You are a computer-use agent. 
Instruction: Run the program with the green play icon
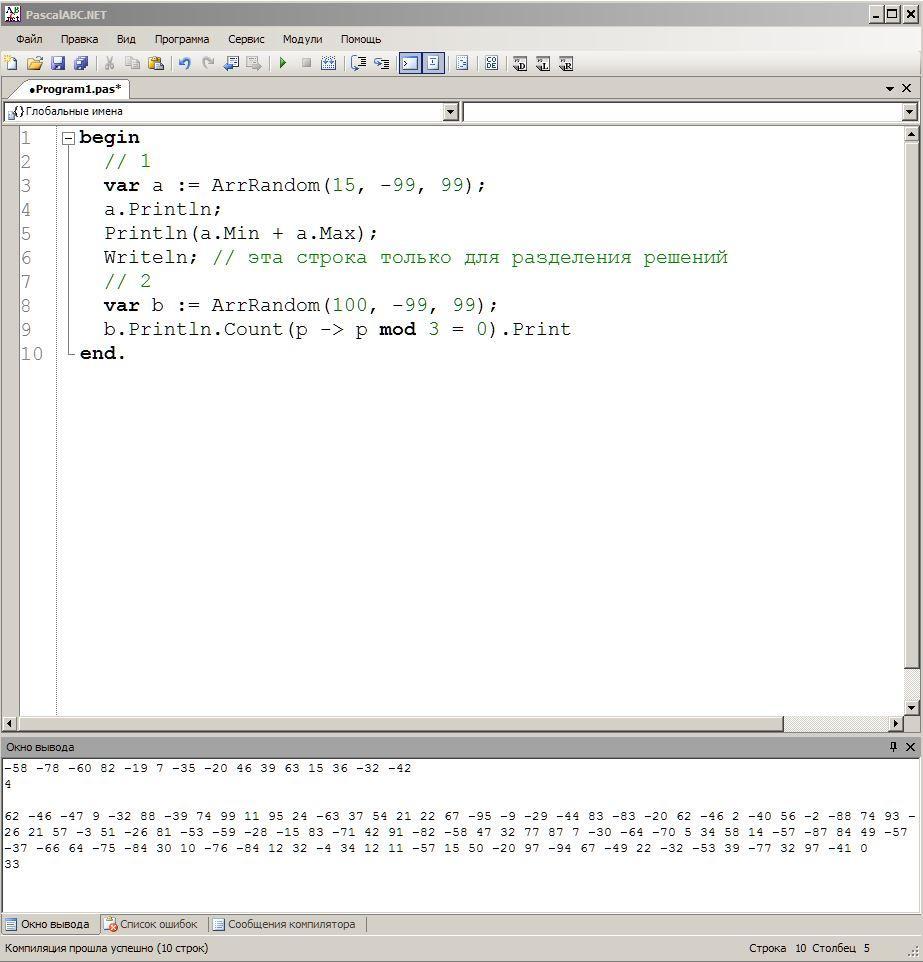click(283, 63)
